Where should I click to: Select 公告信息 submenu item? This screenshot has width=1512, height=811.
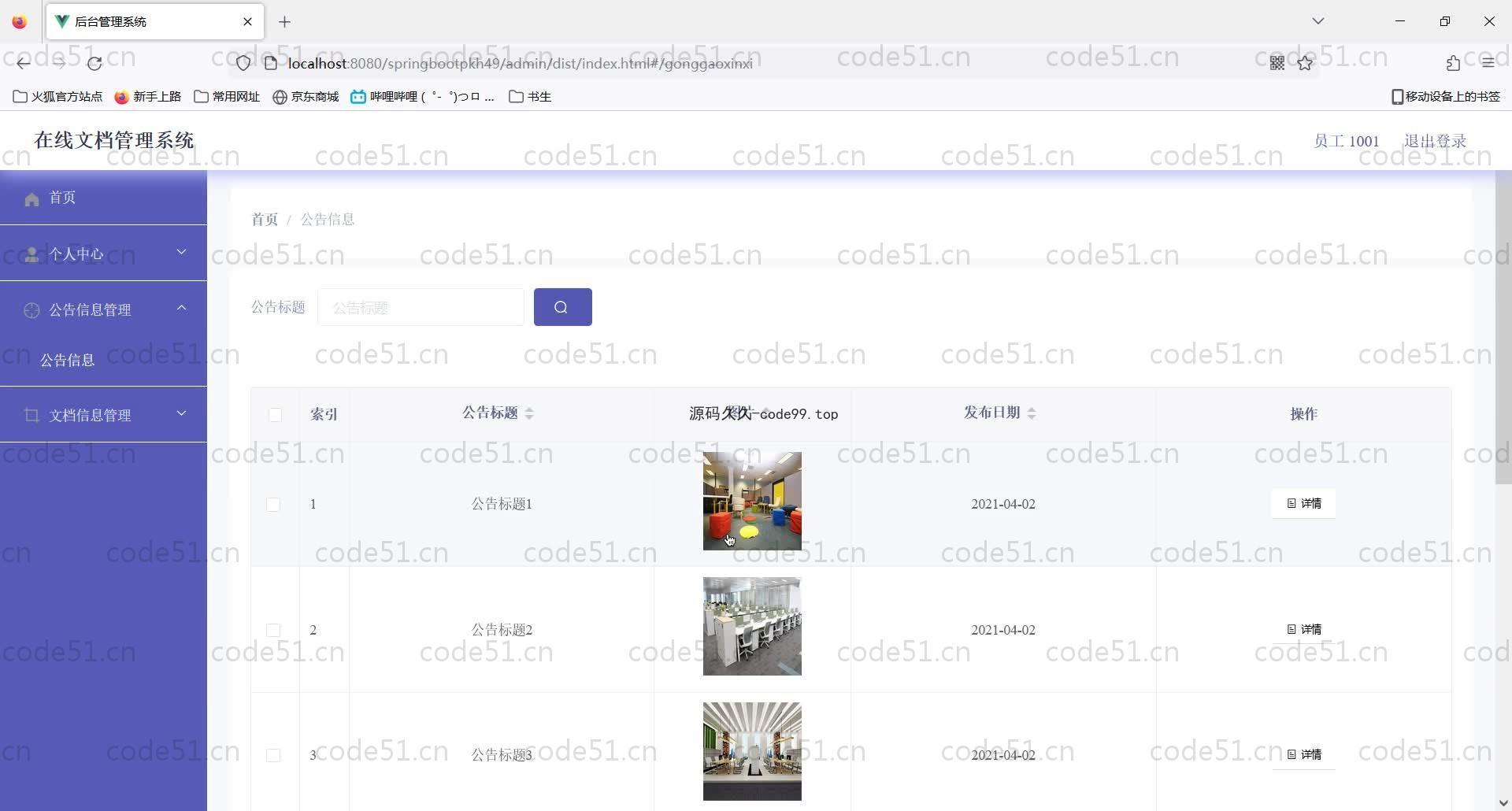tap(103, 361)
